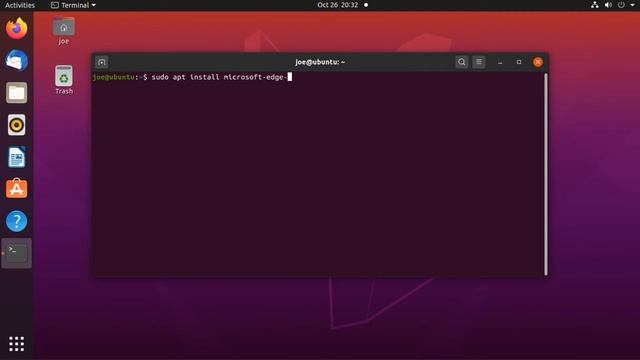Search in terminal with magnifier icon
This screenshot has width=640, height=360.
coord(462,62)
